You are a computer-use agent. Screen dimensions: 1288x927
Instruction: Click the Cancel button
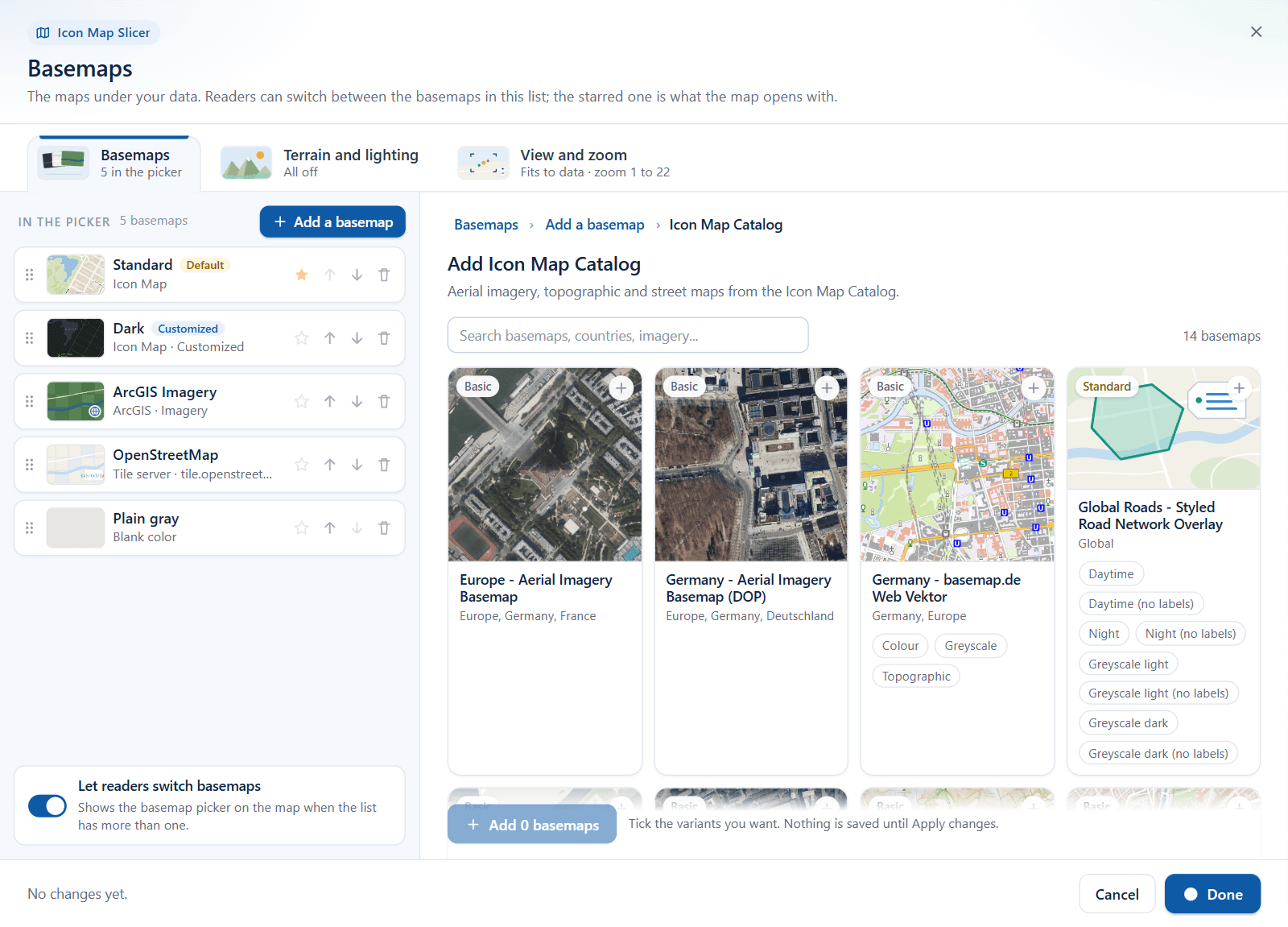click(x=1117, y=894)
